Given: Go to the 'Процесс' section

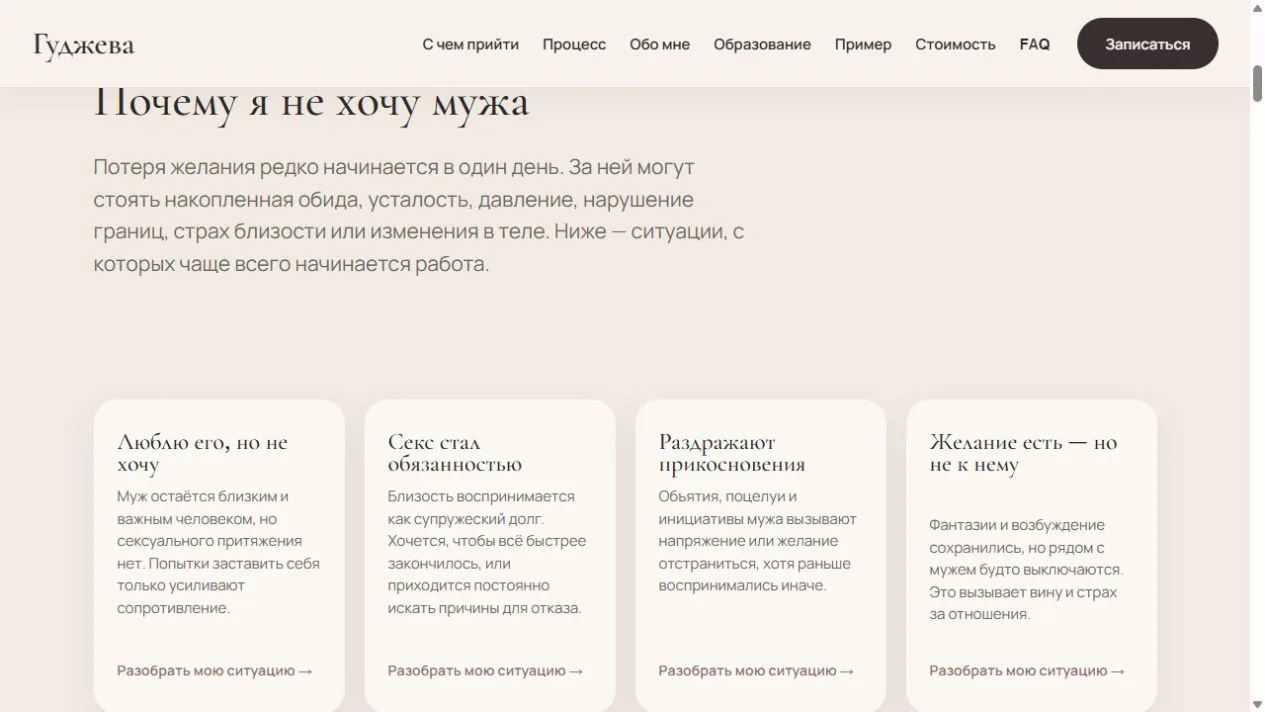Looking at the screenshot, I should (x=574, y=44).
